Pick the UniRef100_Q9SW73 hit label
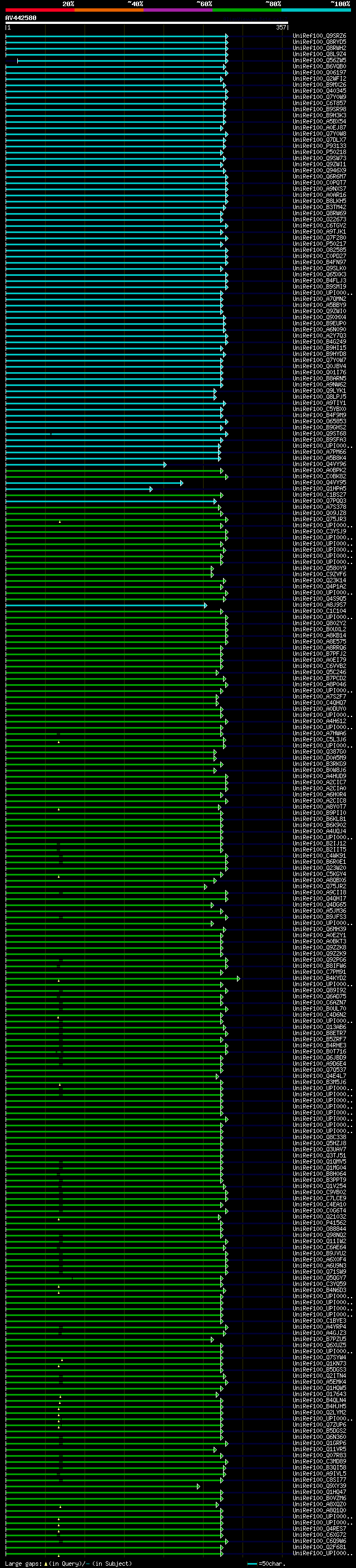The image size is (356, 1568). [319, 159]
